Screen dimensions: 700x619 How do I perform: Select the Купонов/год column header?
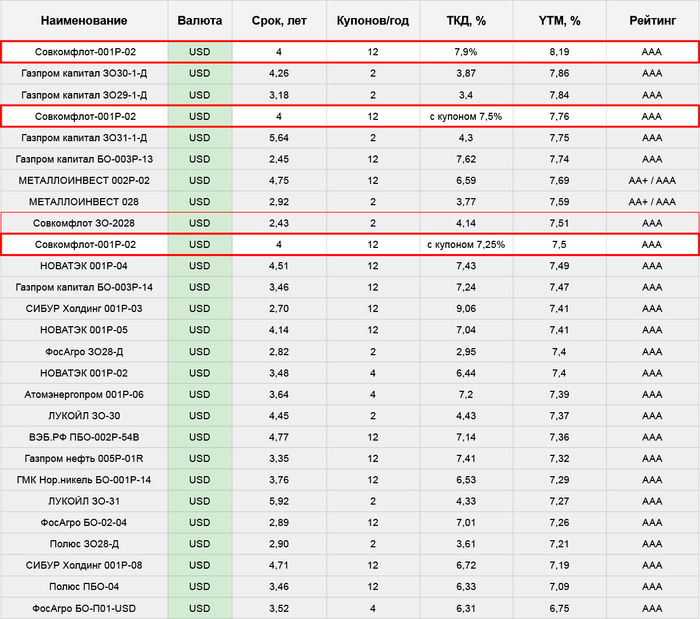372,20
